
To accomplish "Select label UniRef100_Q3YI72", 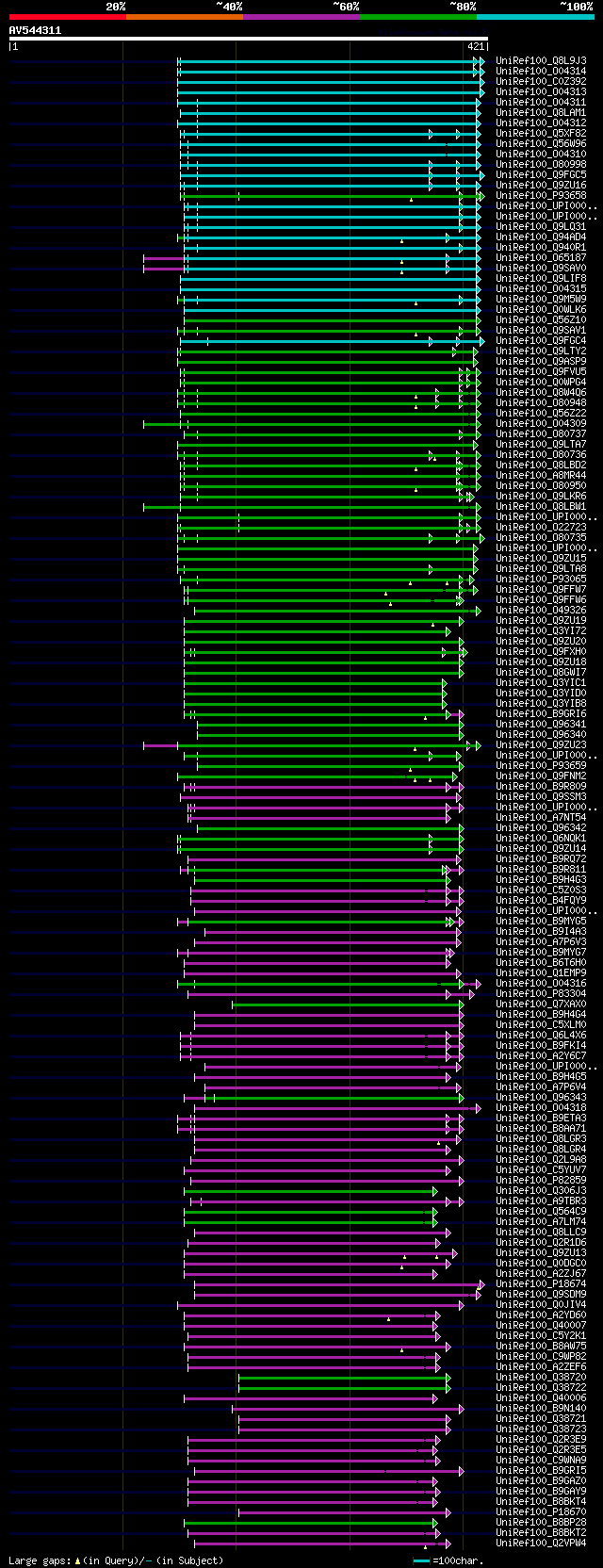I will [x=541, y=630].
